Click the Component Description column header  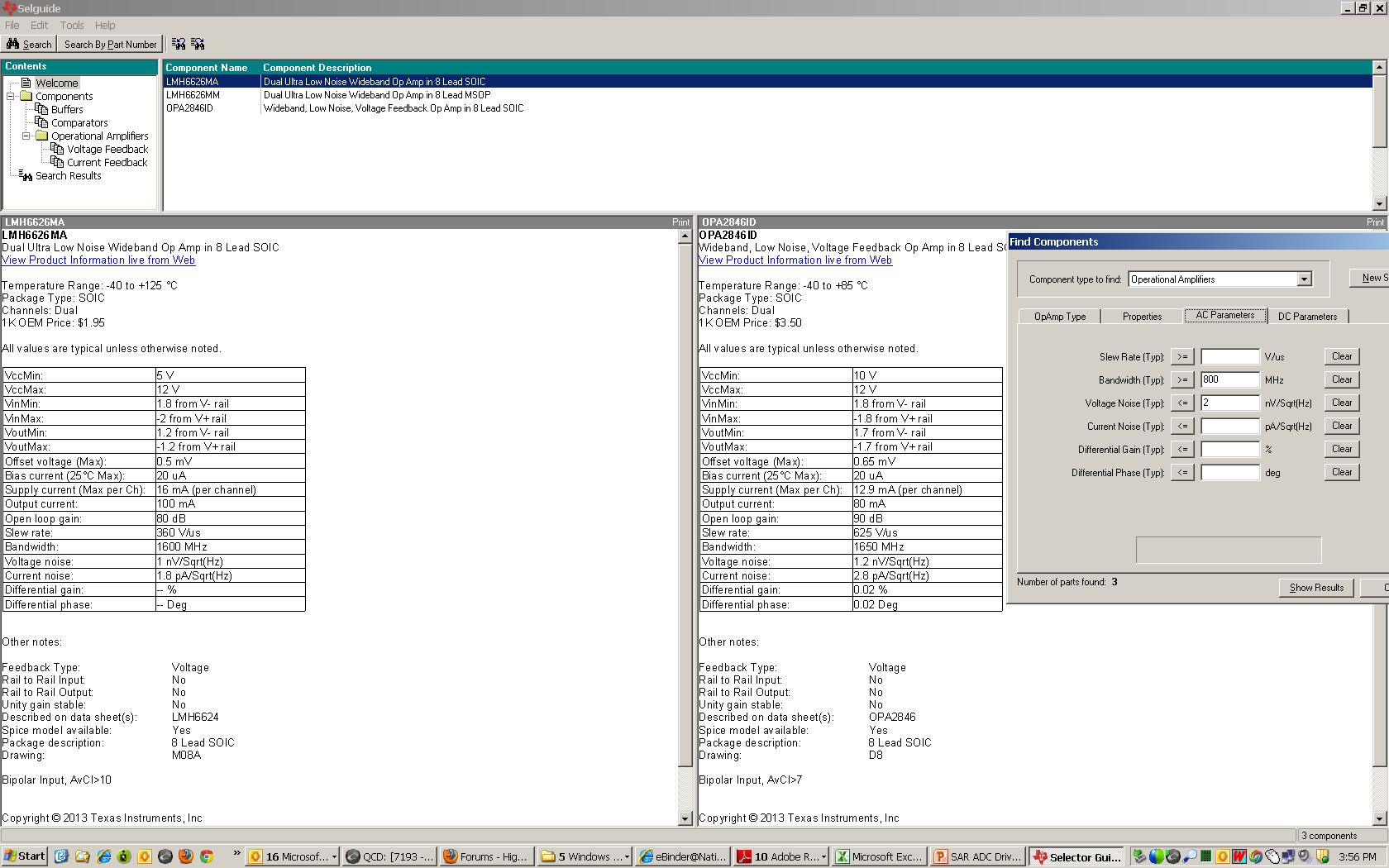(x=317, y=68)
